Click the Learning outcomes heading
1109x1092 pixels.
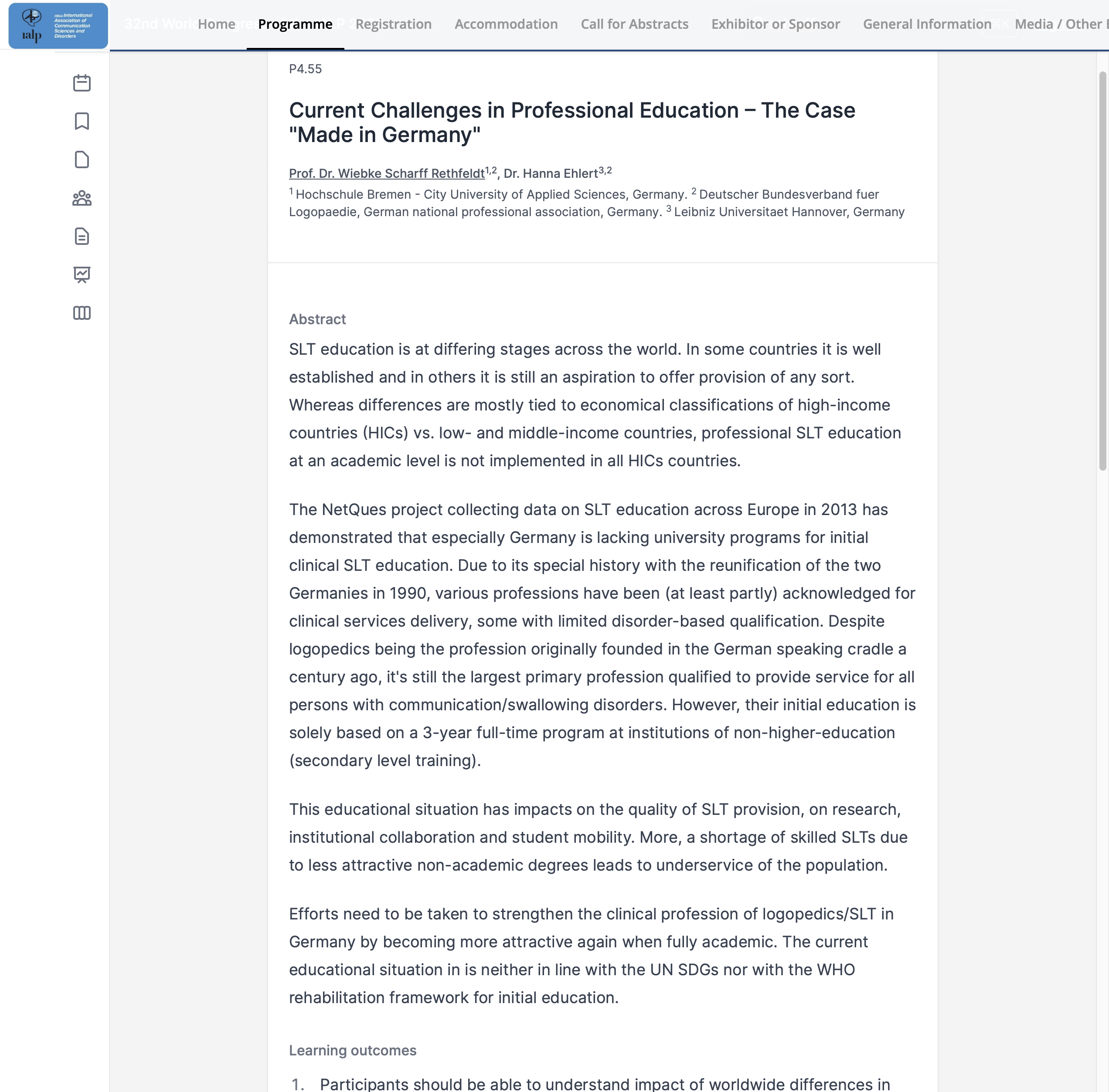(352, 1050)
